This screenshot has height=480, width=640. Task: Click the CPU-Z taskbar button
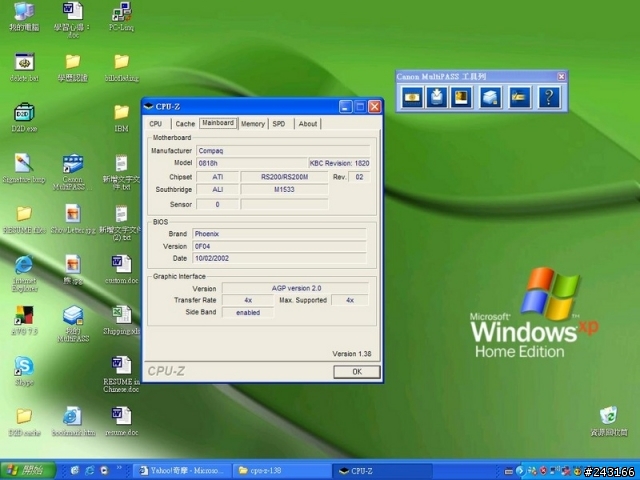(x=382, y=471)
